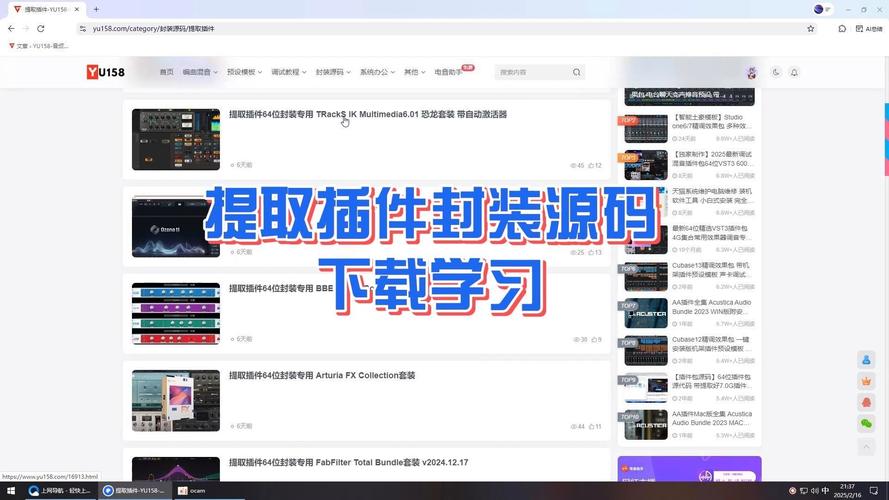
Task: Open the notifications bell
Action: 794,72
